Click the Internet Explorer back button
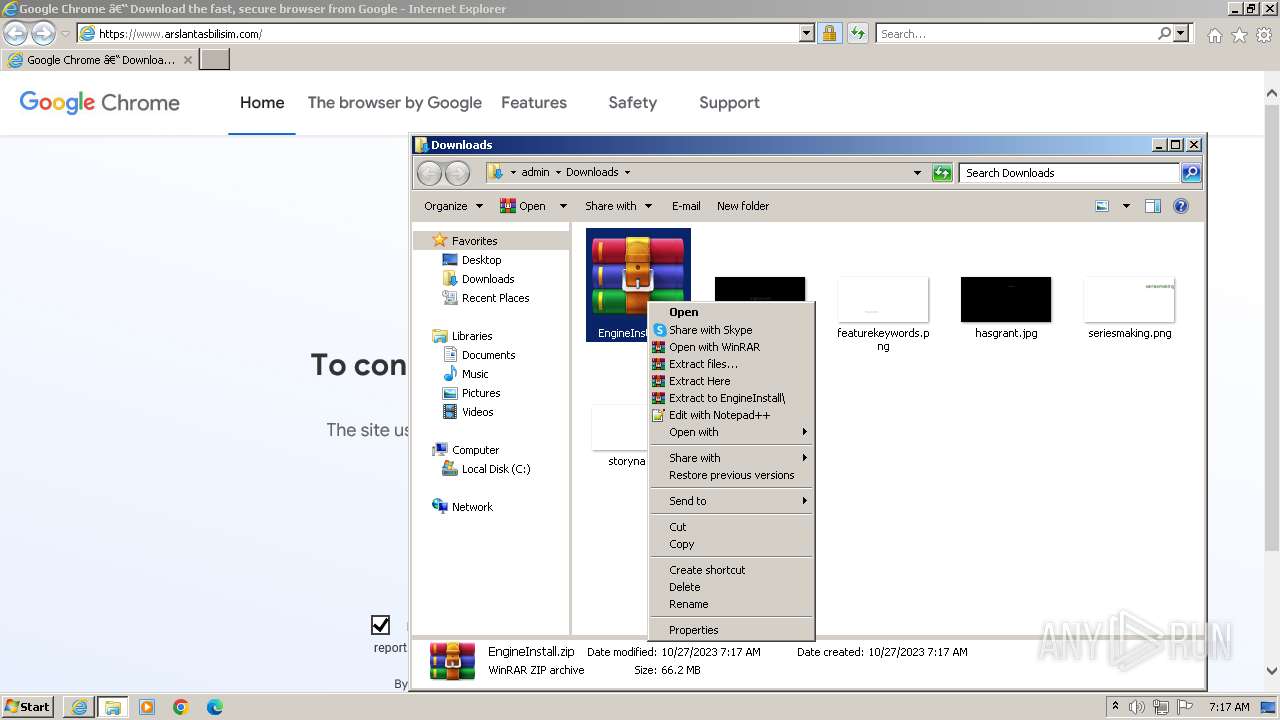The image size is (1280, 720). (15, 34)
